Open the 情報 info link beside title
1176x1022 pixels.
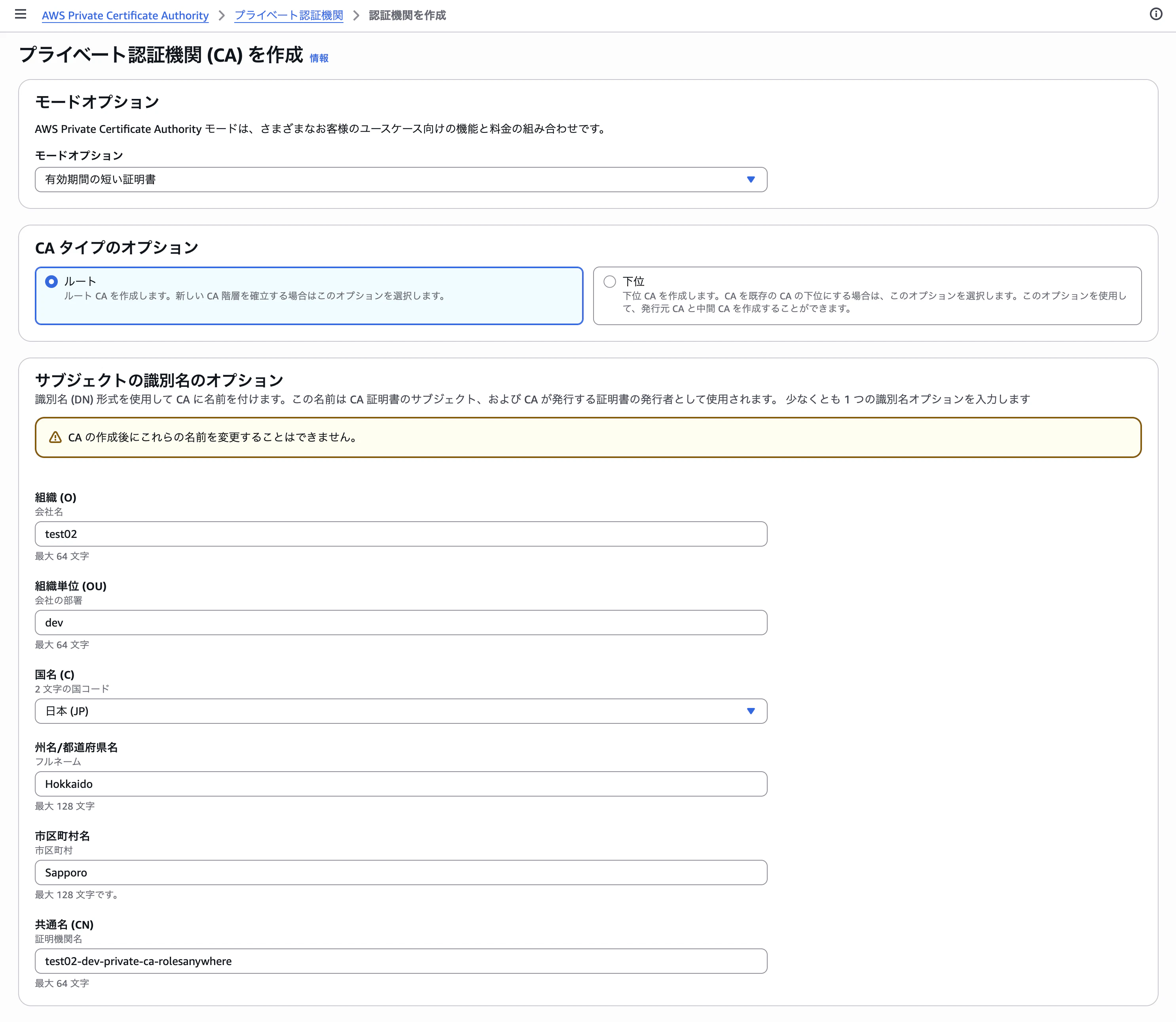[x=319, y=58]
